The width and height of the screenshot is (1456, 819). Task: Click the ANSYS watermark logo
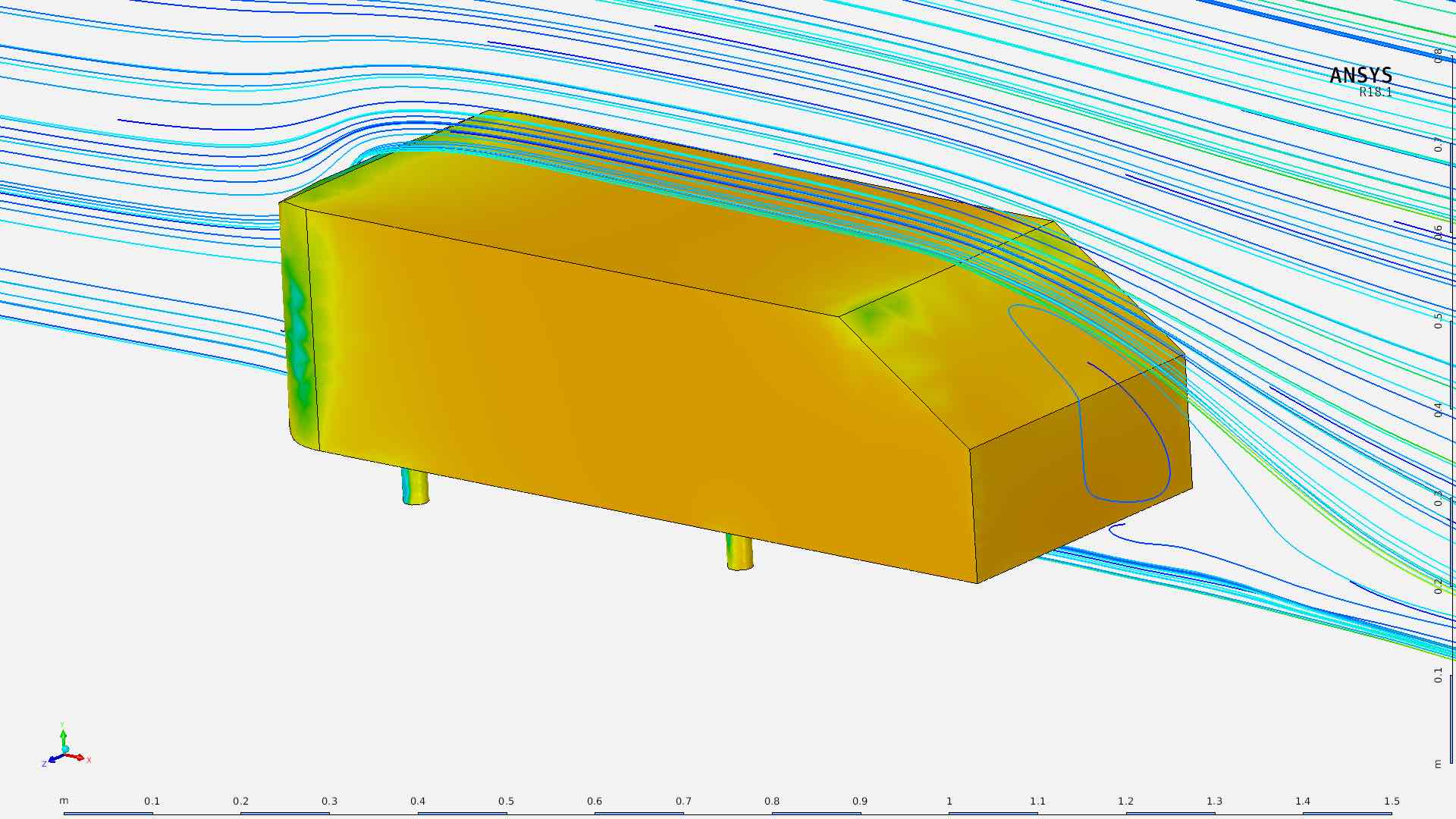coord(1362,76)
